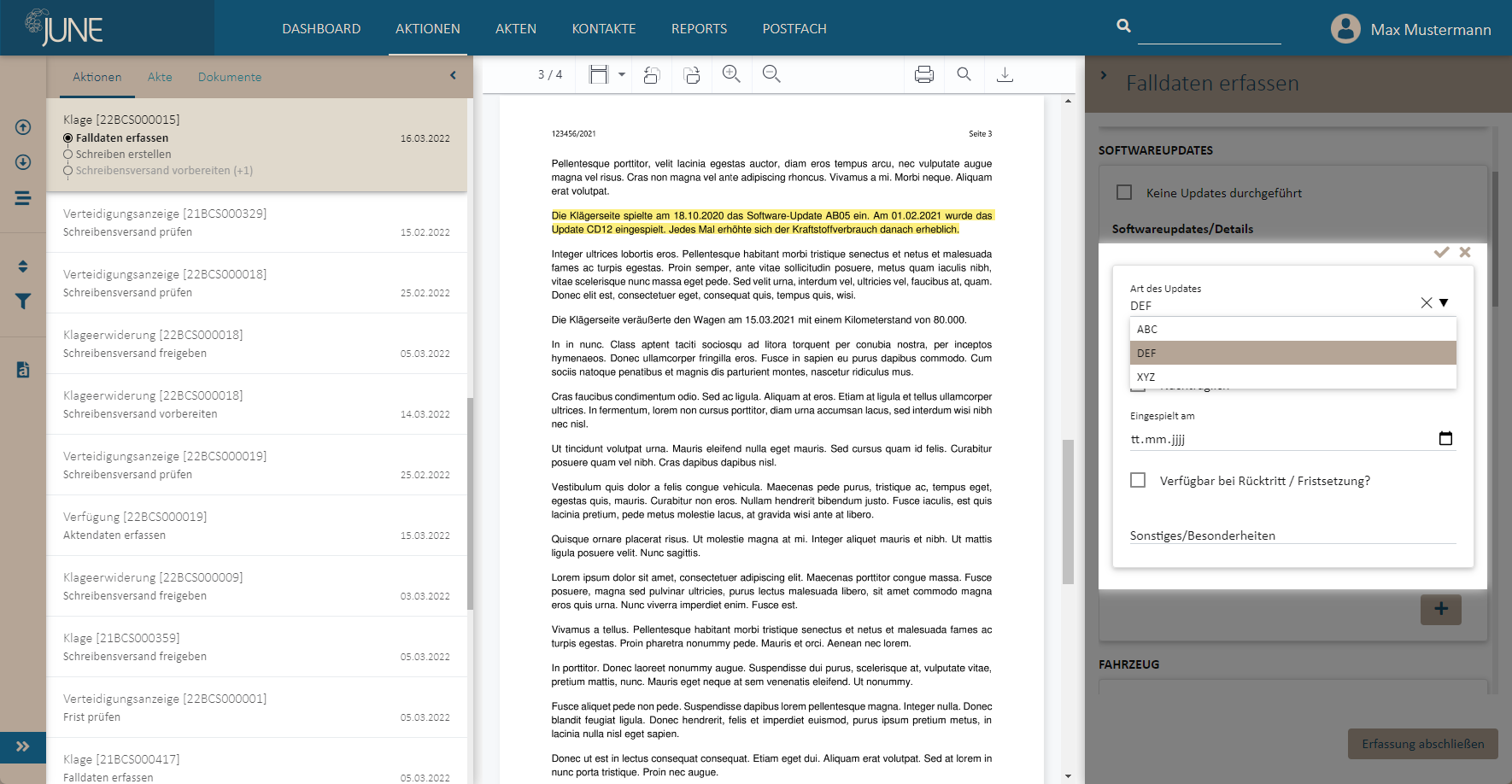Select the Schreiben erstellen step radio

(x=67, y=155)
